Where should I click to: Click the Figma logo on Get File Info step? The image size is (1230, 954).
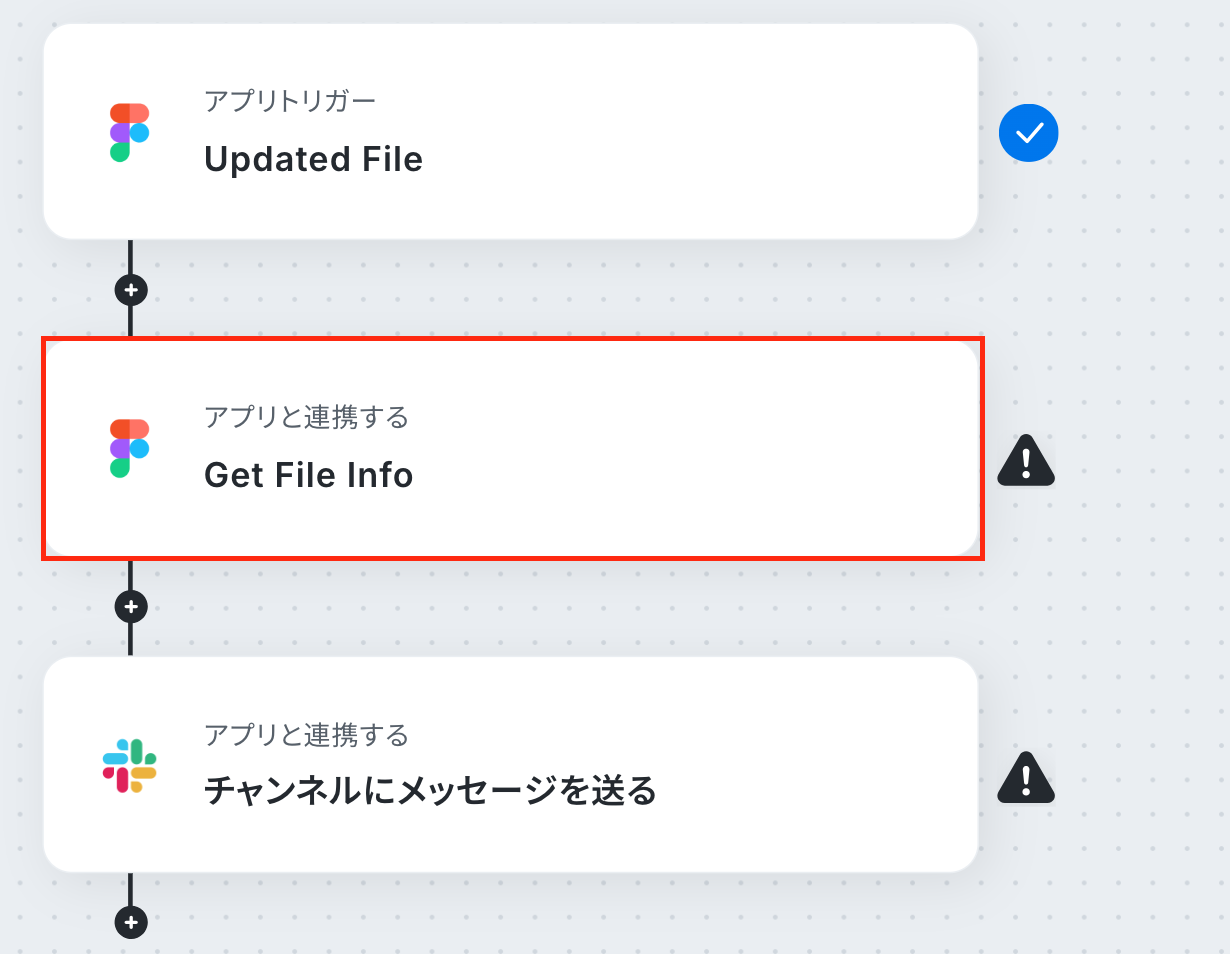coord(130,448)
